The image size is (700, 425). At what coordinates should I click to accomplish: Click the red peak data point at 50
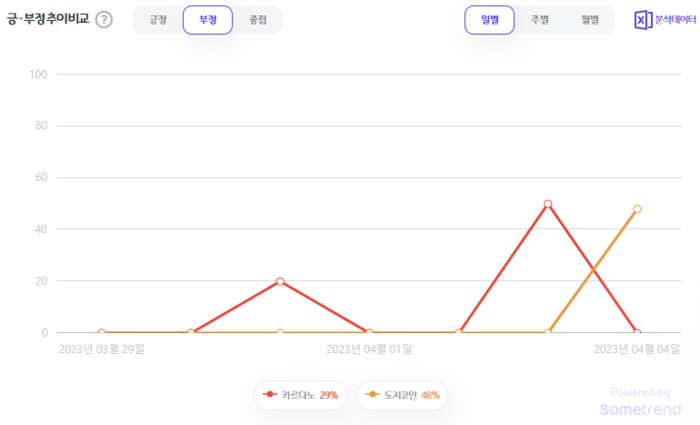(x=548, y=204)
